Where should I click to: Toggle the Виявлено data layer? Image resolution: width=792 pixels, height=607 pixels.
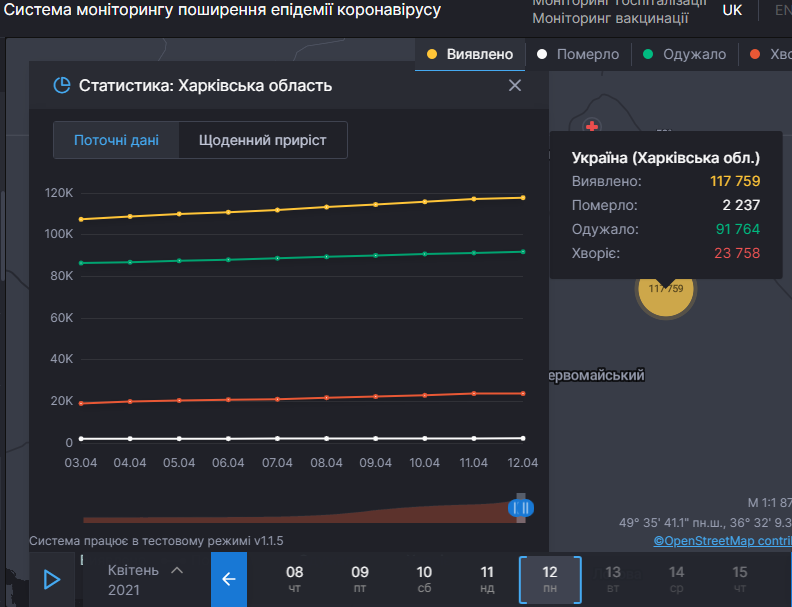[470, 54]
